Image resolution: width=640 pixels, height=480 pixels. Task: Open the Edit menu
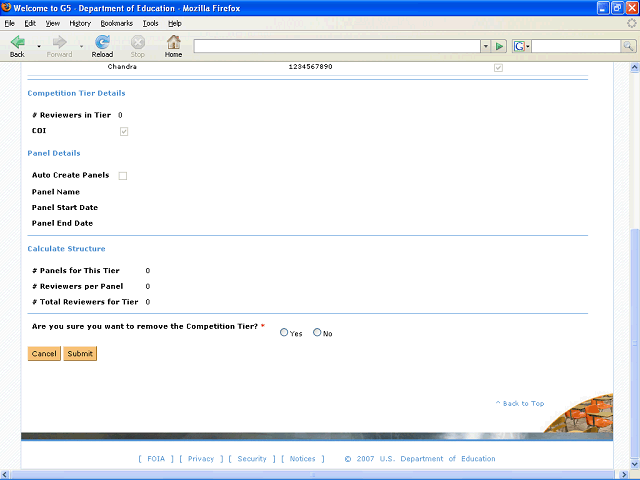(x=30, y=23)
